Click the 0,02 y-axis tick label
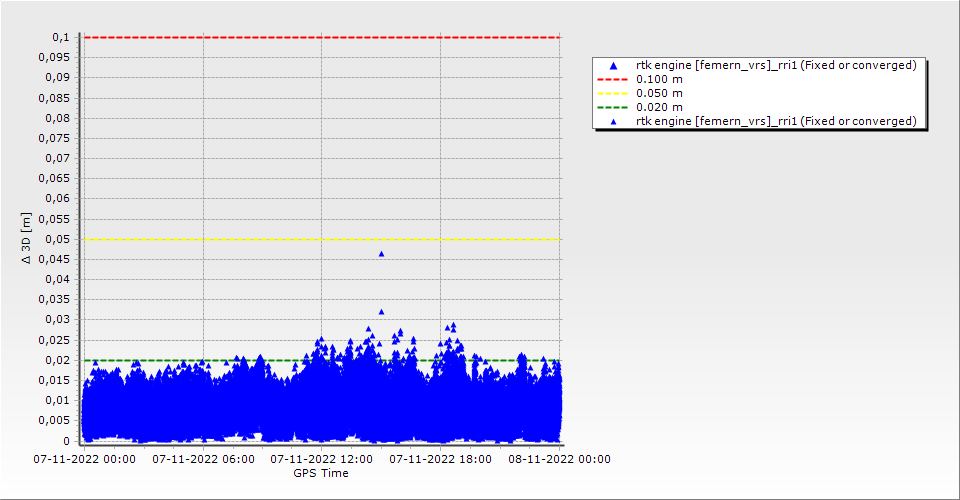This screenshot has height=500, width=960. 57,360
